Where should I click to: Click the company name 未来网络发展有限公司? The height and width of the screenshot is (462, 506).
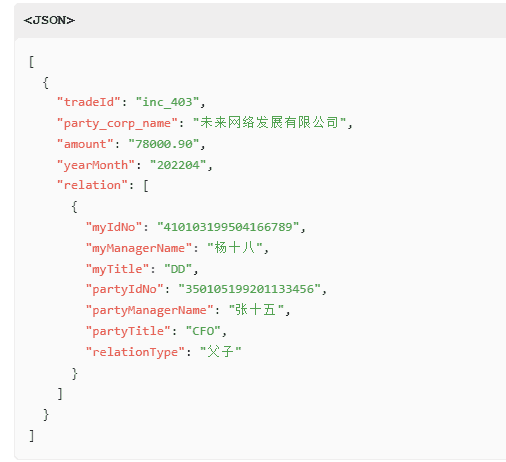(270, 123)
